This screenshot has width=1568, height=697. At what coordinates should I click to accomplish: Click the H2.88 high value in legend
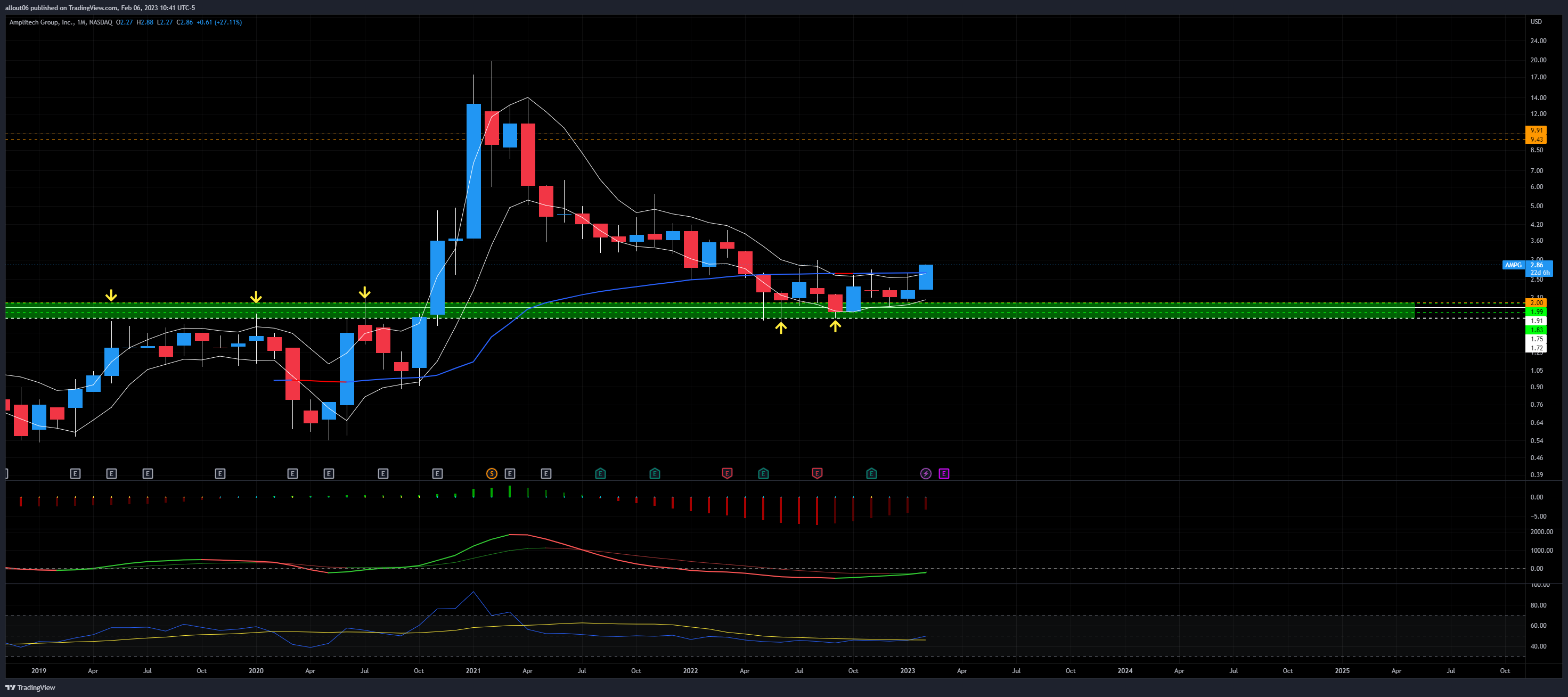pos(145,22)
